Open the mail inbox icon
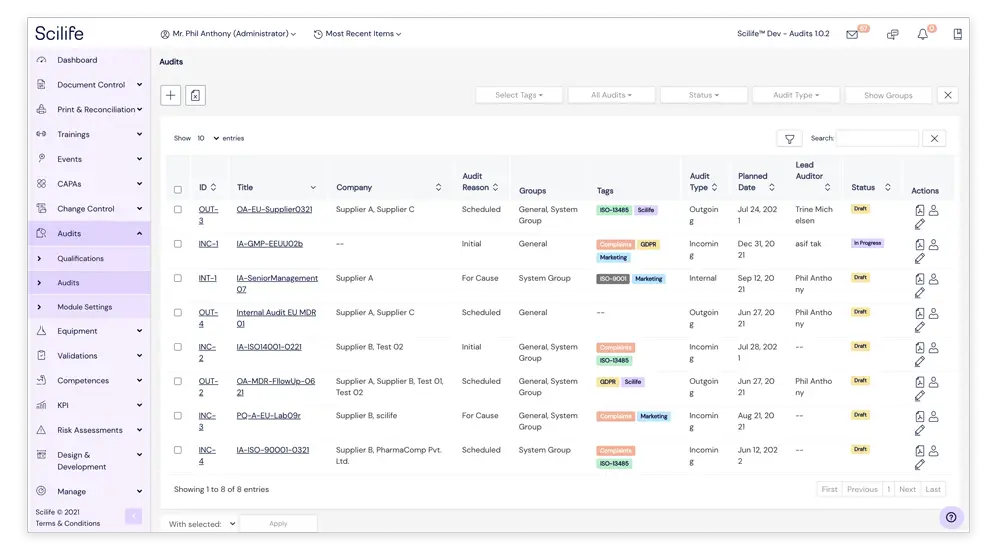Image resolution: width=1000 pixels, height=560 pixels. pos(852,34)
